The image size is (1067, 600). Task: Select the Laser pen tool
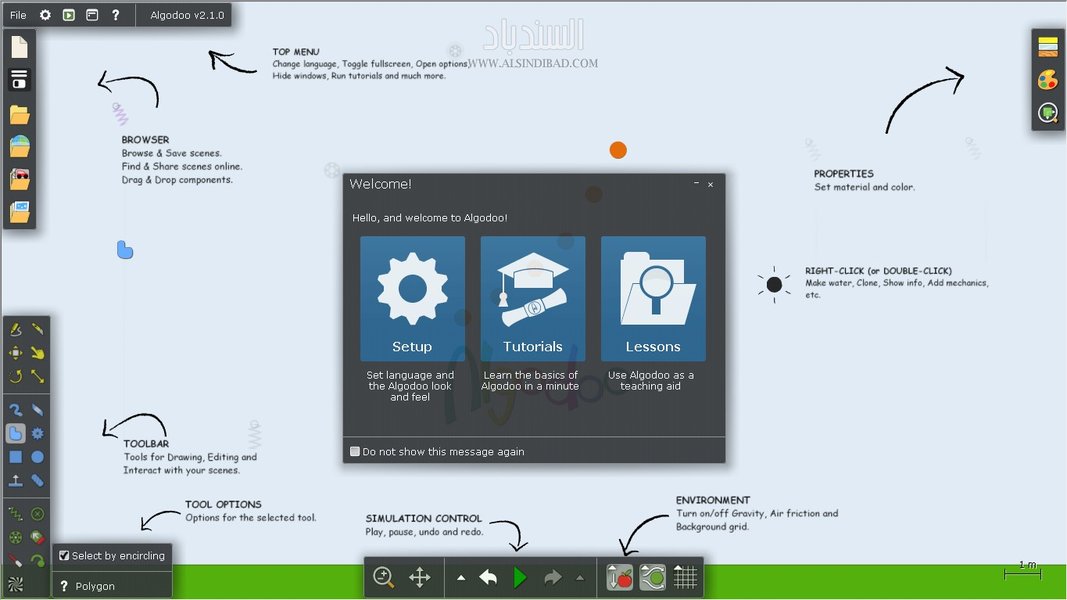pos(16,561)
